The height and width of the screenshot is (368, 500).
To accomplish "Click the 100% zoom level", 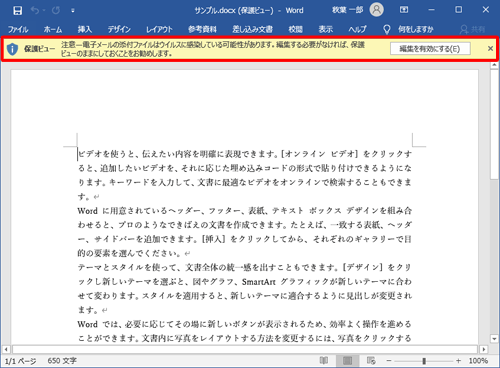I will tap(478, 361).
